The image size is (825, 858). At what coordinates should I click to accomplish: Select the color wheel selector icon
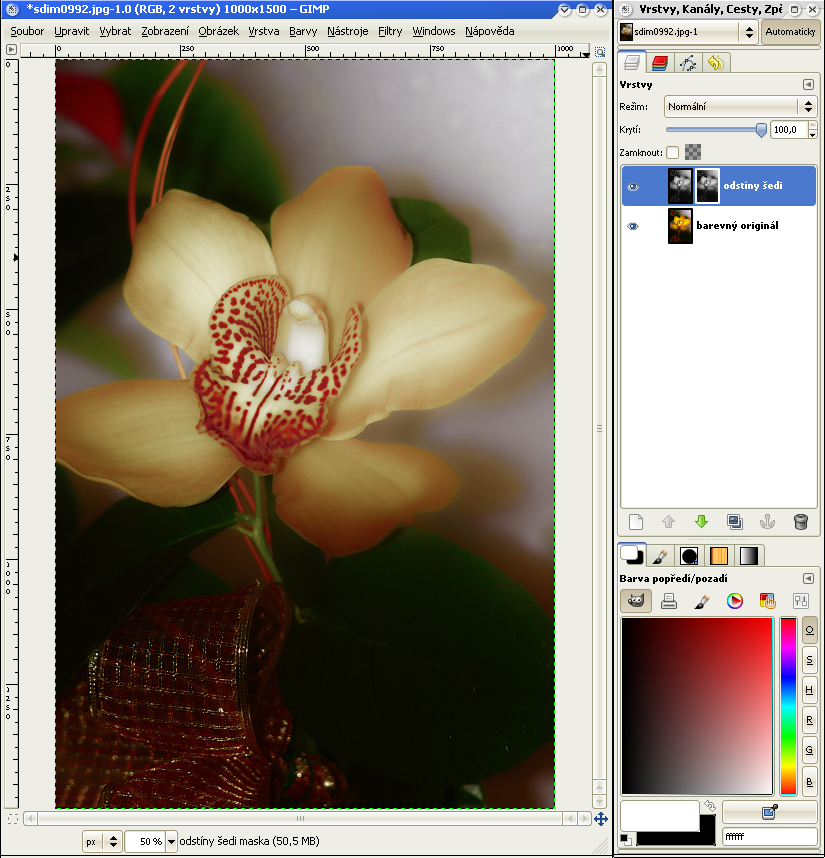(734, 601)
